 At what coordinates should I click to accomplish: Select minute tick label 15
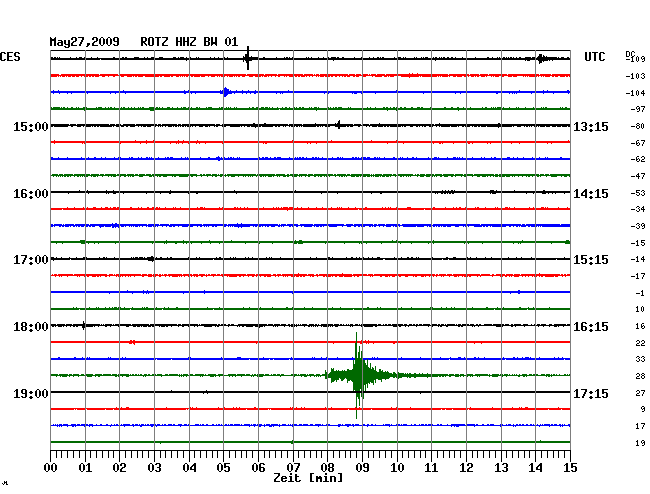[570, 468]
